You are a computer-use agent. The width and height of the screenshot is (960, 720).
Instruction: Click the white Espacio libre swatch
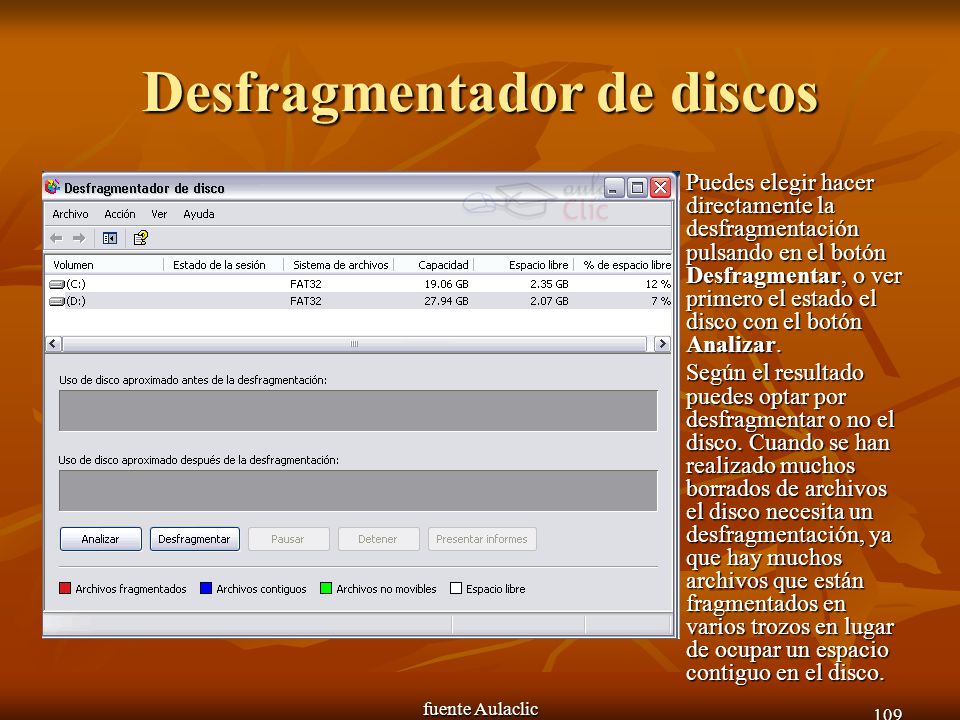point(456,588)
